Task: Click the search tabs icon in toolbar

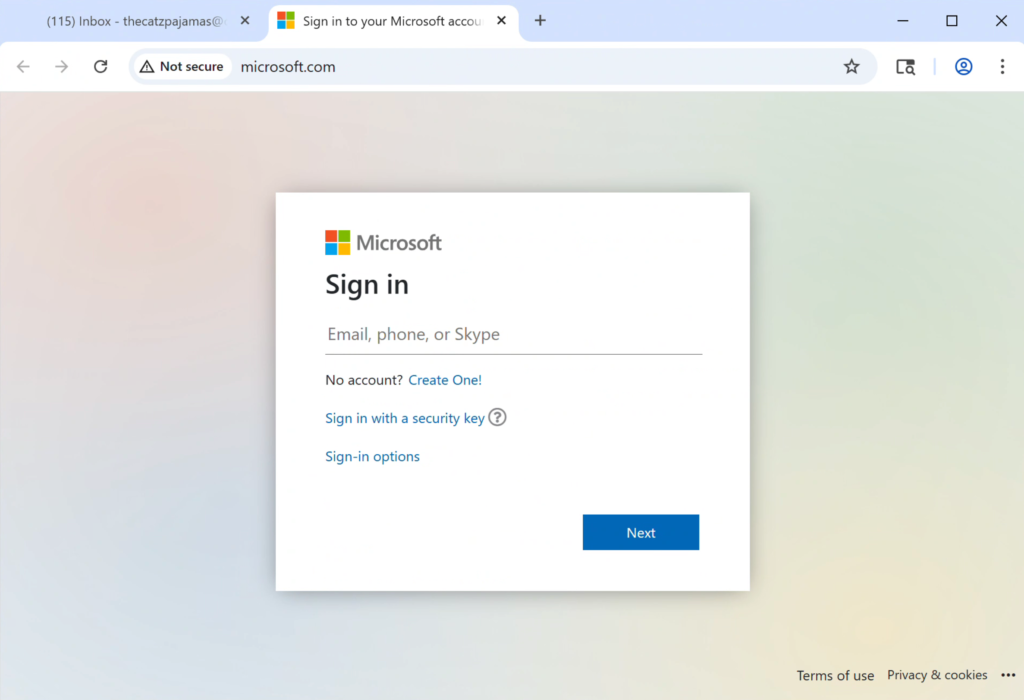Action: tap(905, 67)
